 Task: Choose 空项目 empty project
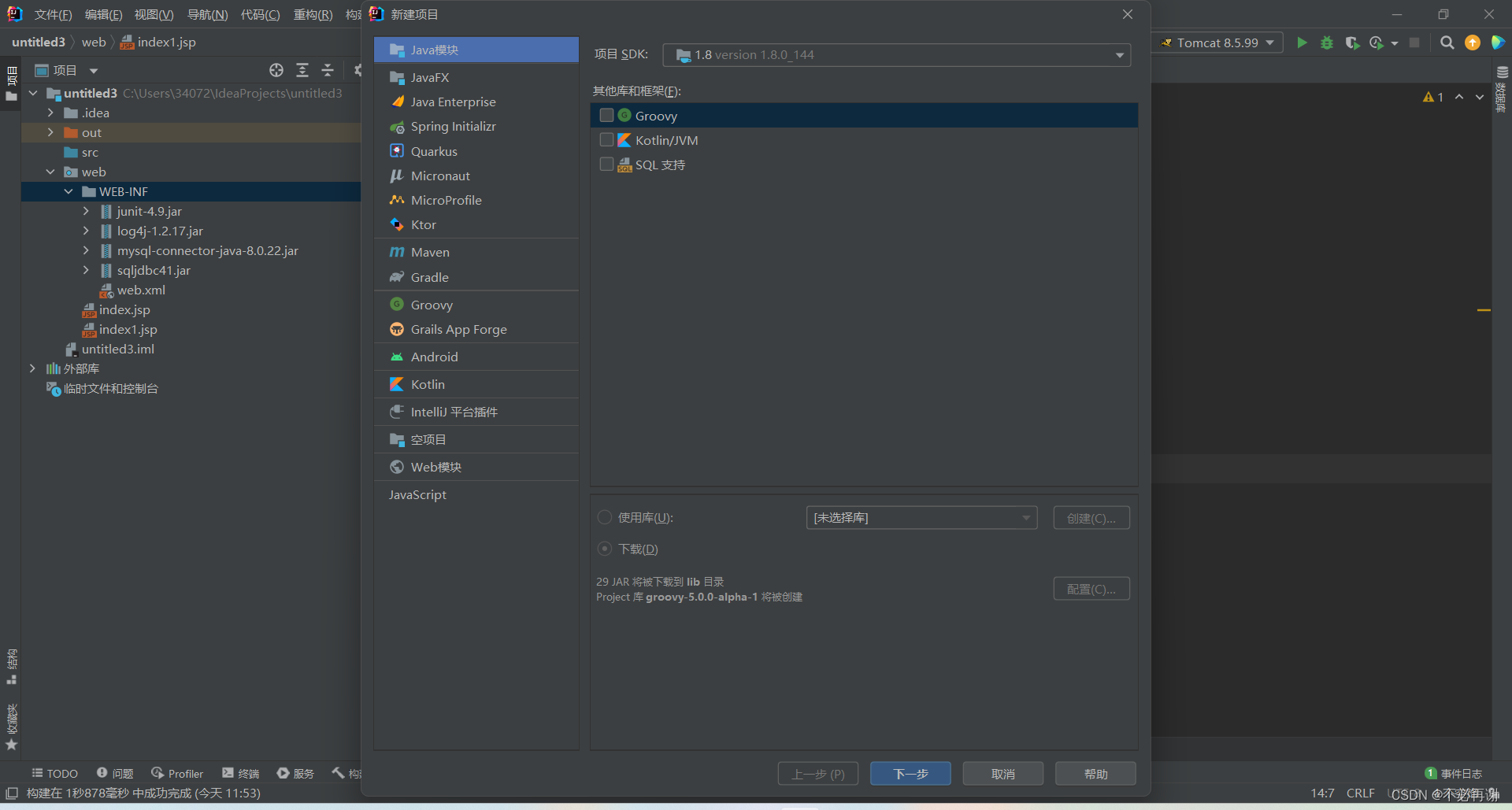pyautogui.click(x=476, y=439)
